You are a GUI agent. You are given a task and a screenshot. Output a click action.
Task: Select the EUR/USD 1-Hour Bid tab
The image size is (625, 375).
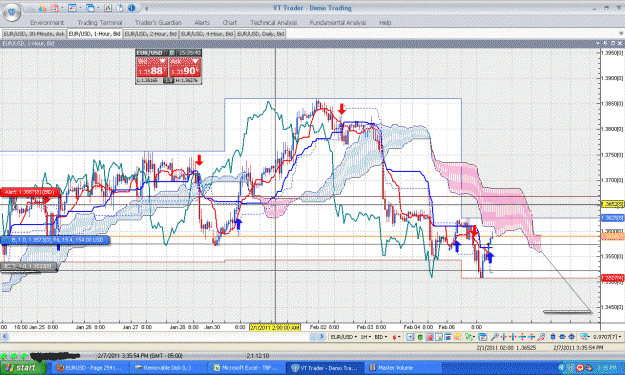[x=94, y=34]
